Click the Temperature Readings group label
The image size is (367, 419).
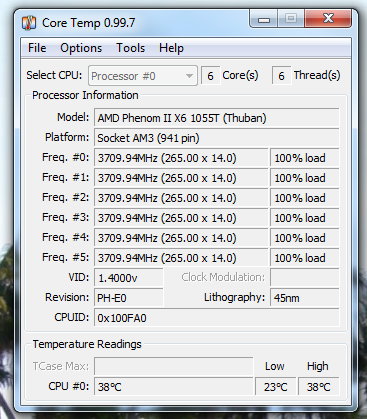(x=87, y=344)
